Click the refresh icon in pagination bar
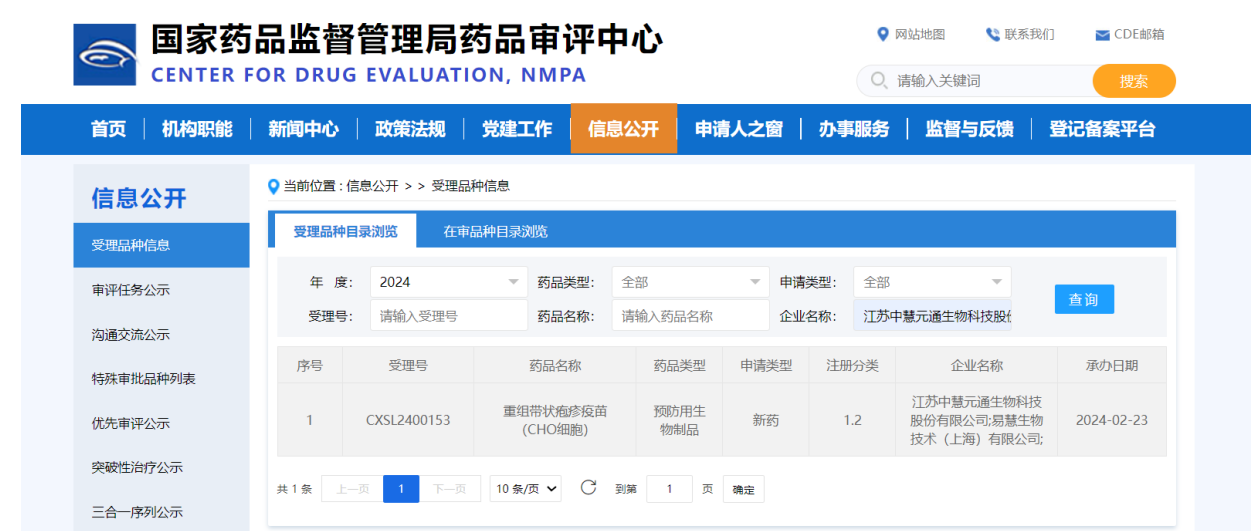This screenshot has width=1257, height=531. [x=588, y=487]
